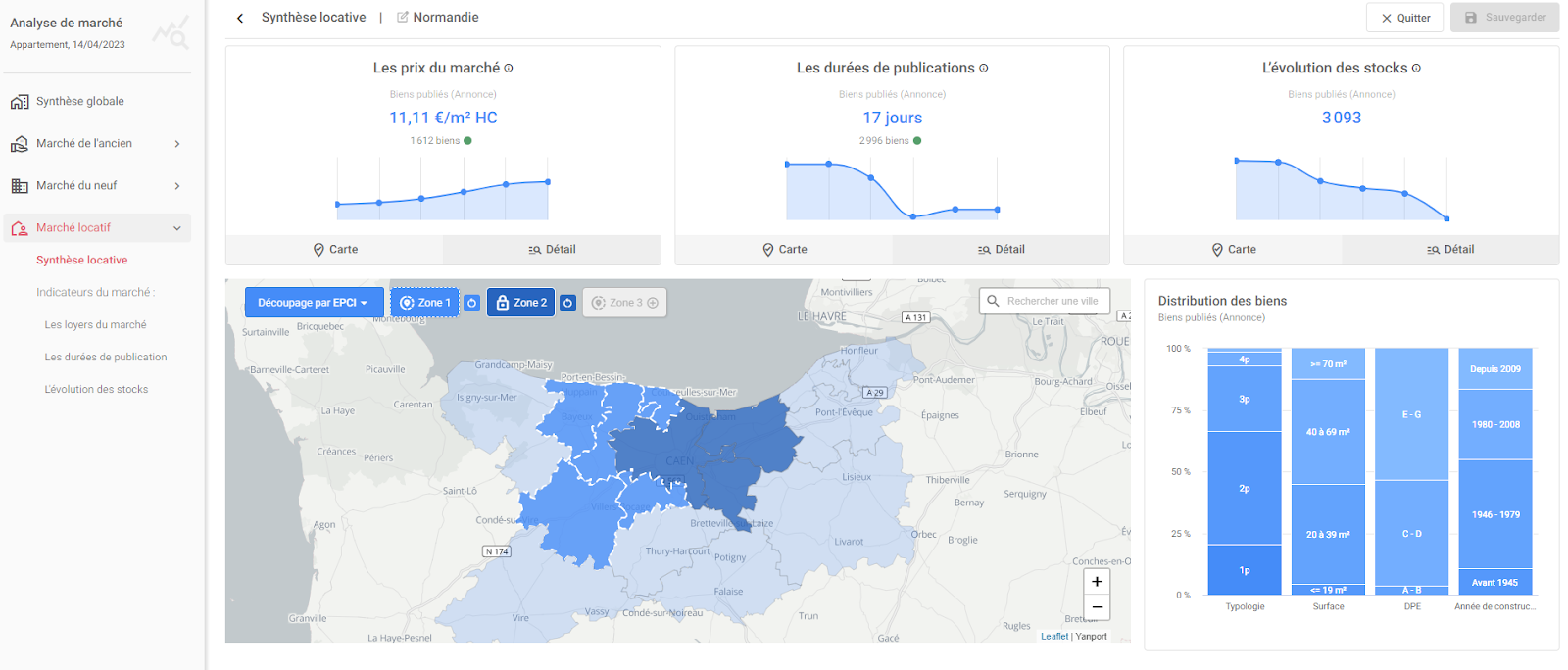The height and width of the screenshot is (670, 1568).
Task: Open Carte tab under Les durées de publications
Action: click(784, 250)
